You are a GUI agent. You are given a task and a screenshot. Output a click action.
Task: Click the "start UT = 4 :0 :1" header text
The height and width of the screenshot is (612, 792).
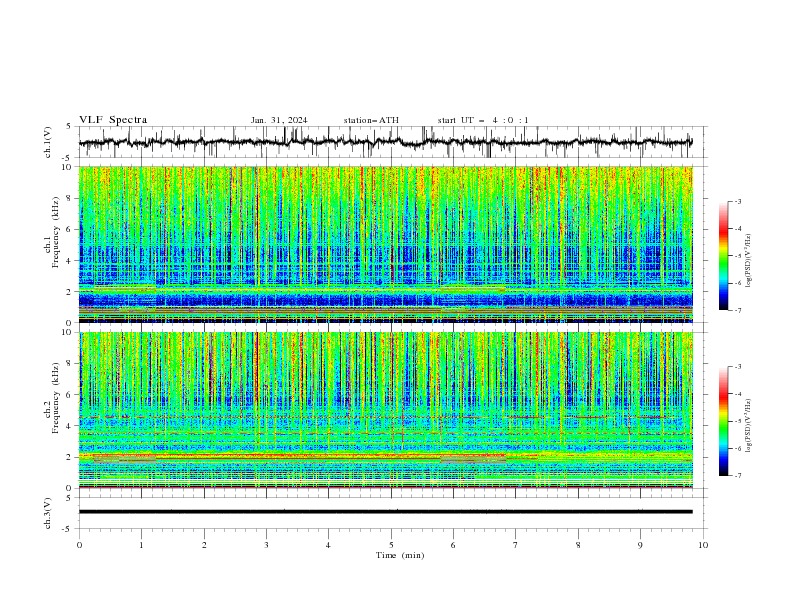pos(483,120)
